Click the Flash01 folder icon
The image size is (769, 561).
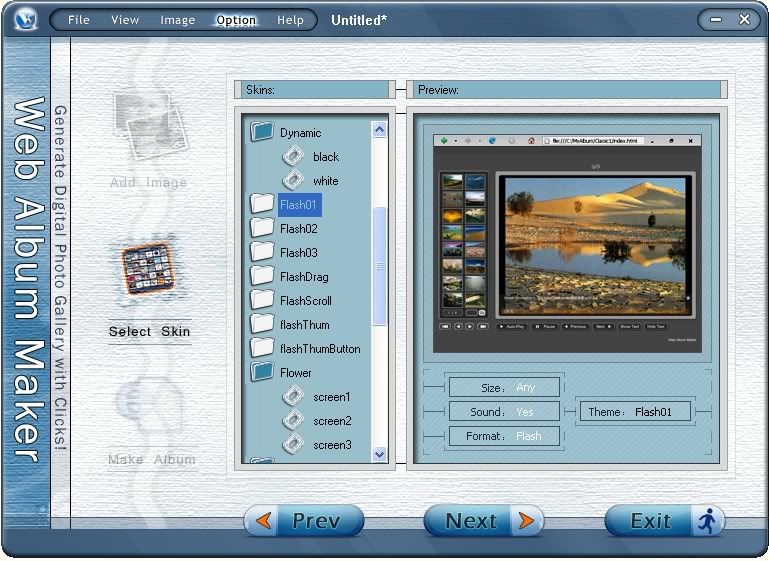[x=261, y=204]
